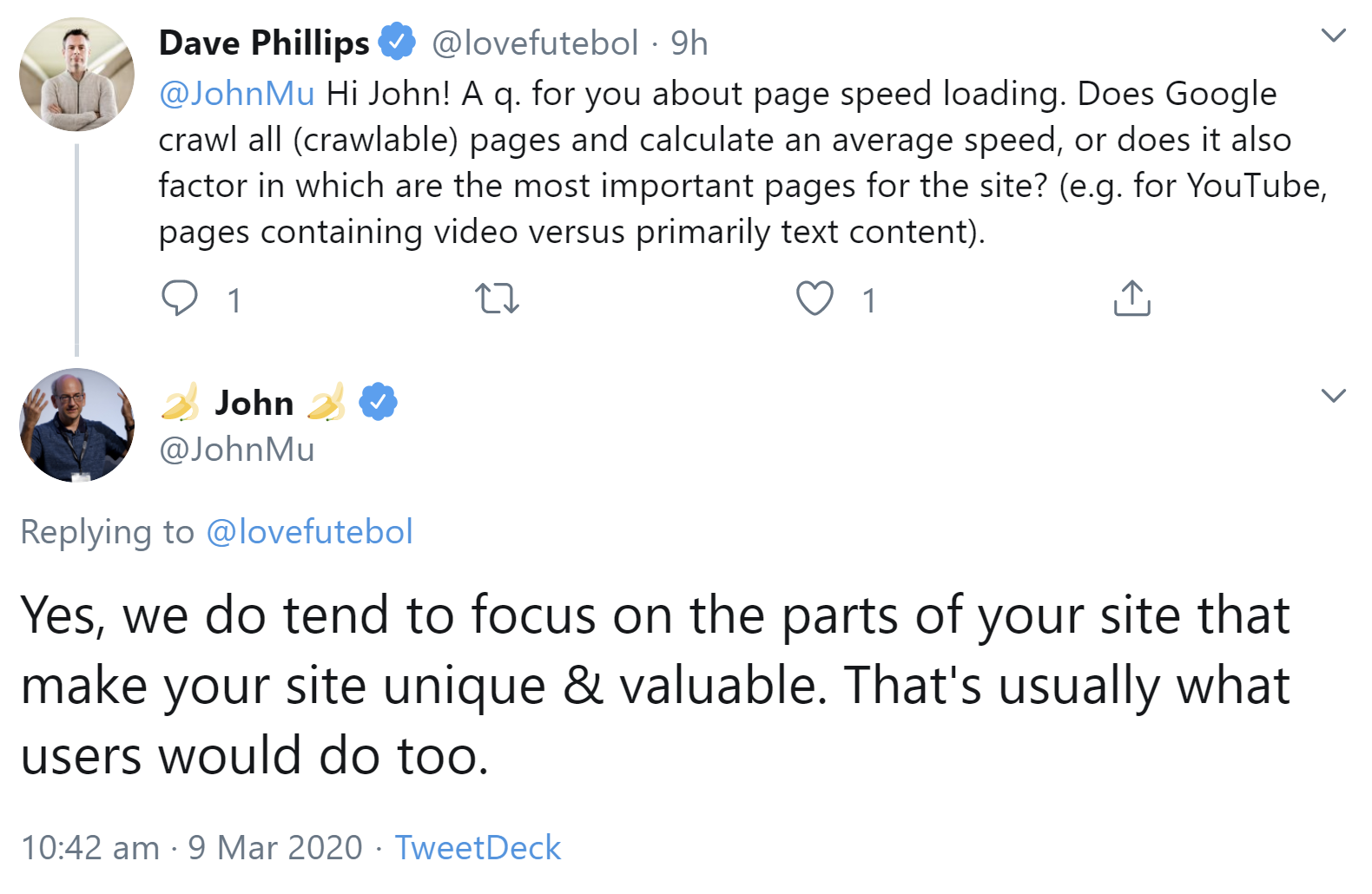This screenshot has height=894, width=1372.
Task: Click John's verified badge icon
Action: (377, 400)
